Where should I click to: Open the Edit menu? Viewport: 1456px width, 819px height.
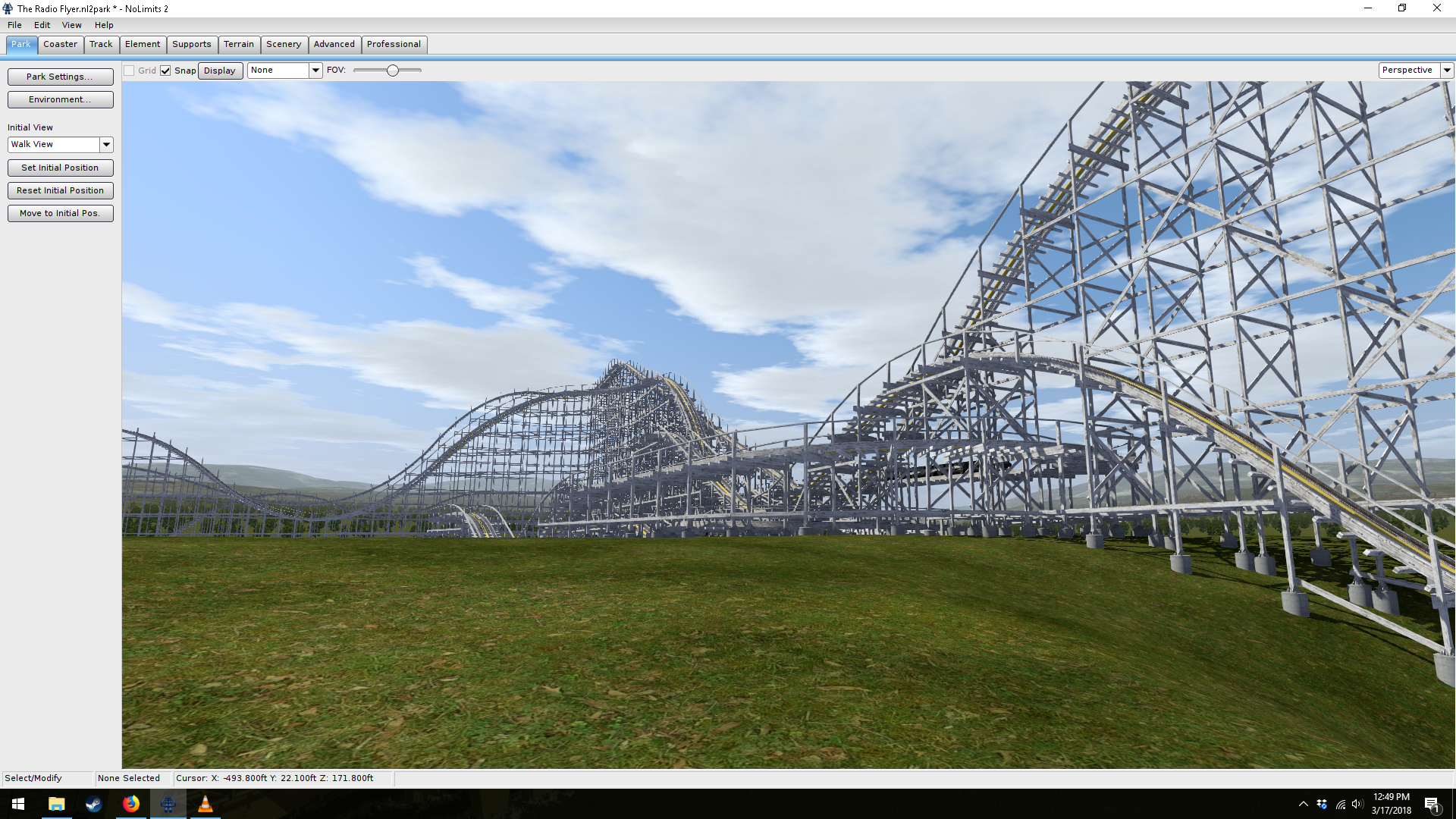pyautogui.click(x=42, y=25)
